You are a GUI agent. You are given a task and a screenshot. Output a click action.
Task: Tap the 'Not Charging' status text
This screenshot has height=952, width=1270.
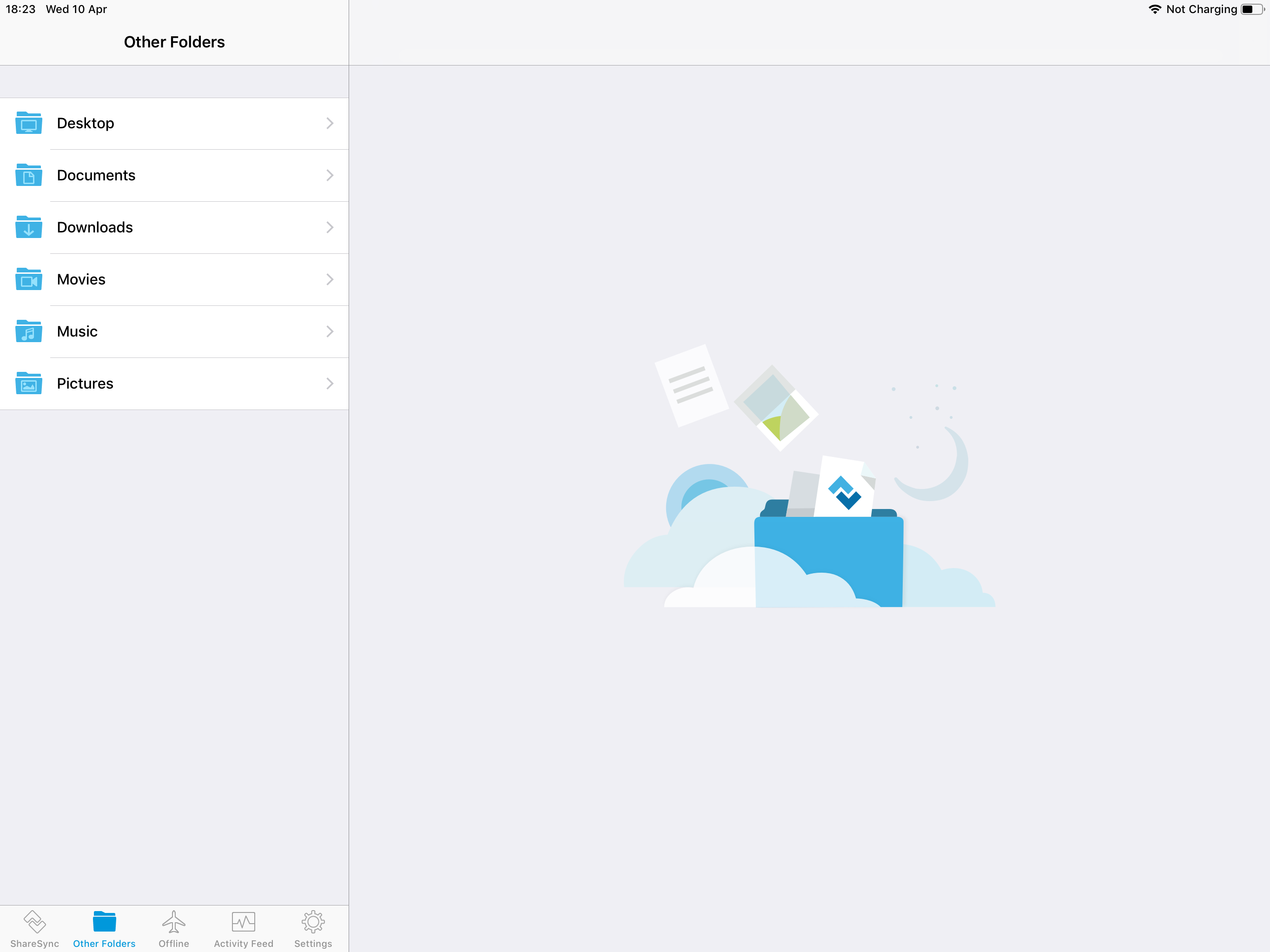(1202, 9)
